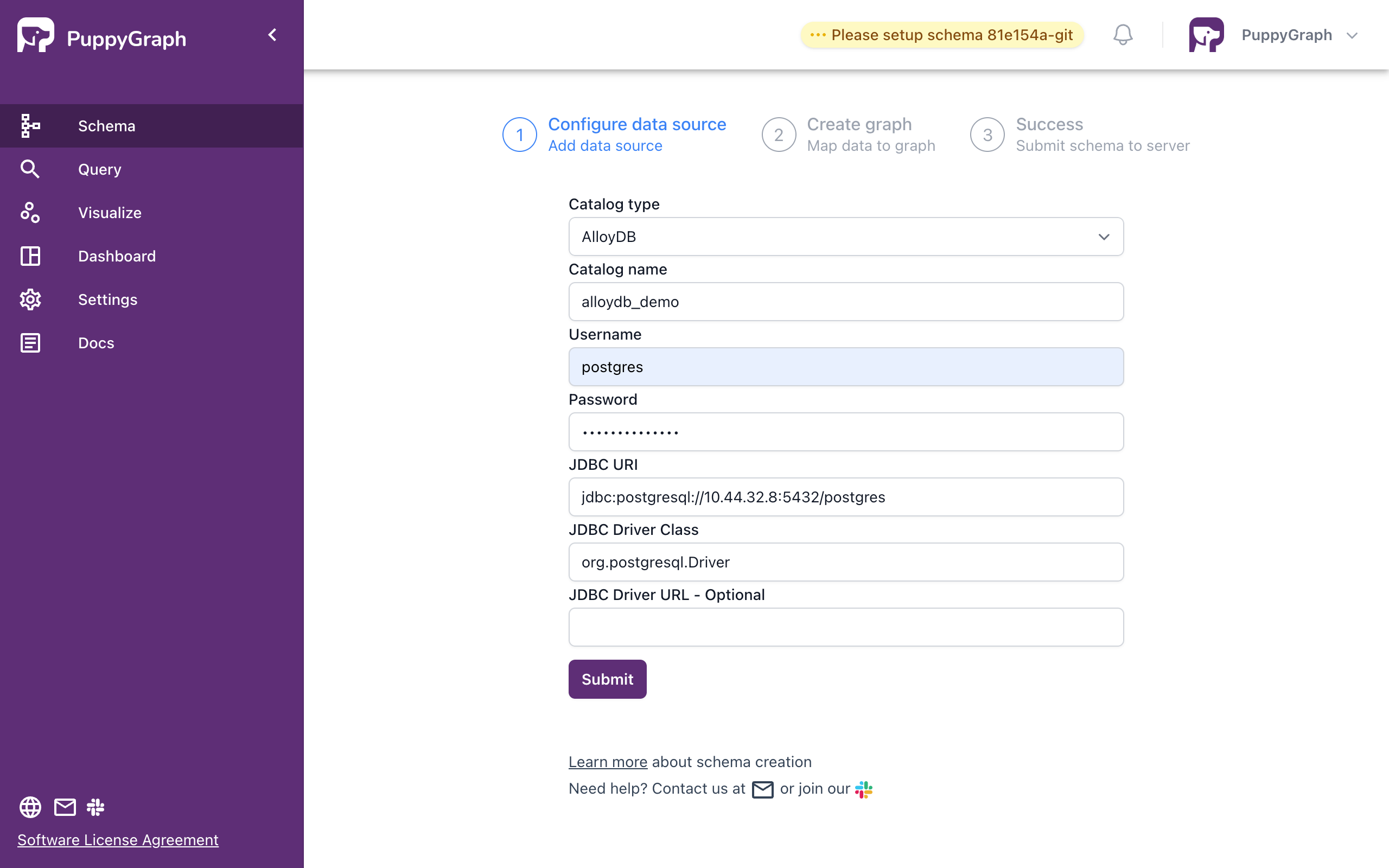The width and height of the screenshot is (1389, 868).
Task: Open the Query menu item
Action: tap(151, 169)
